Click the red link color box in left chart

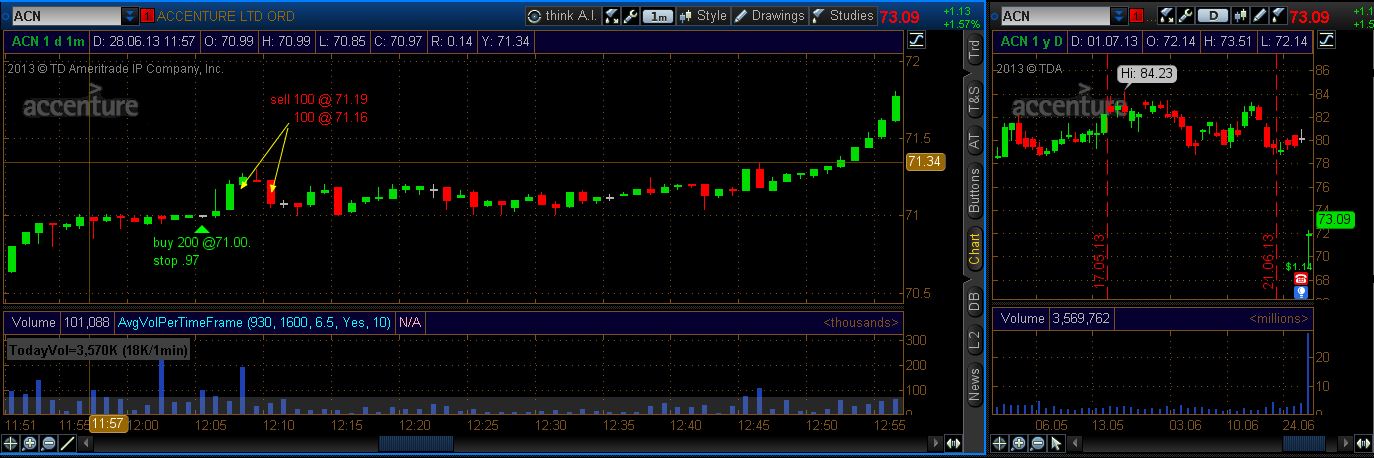click(148, 16)
